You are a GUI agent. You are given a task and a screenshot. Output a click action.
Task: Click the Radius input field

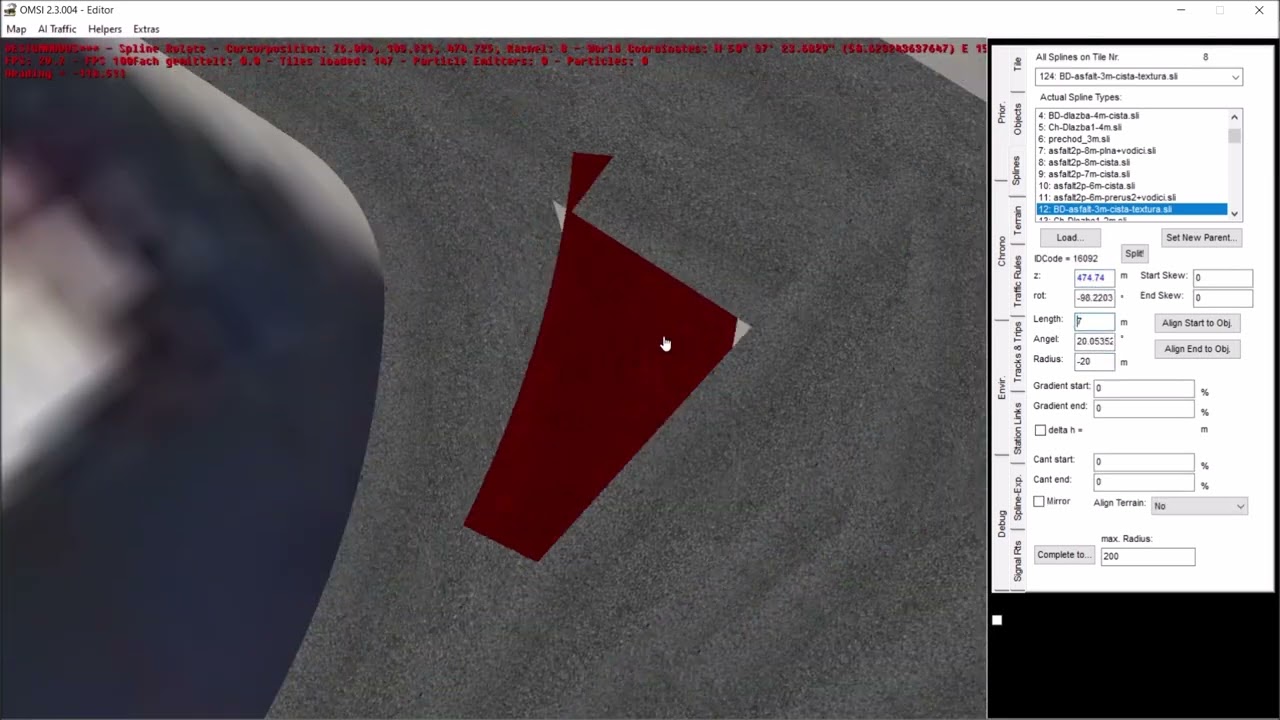click(x=1094, y=361)
